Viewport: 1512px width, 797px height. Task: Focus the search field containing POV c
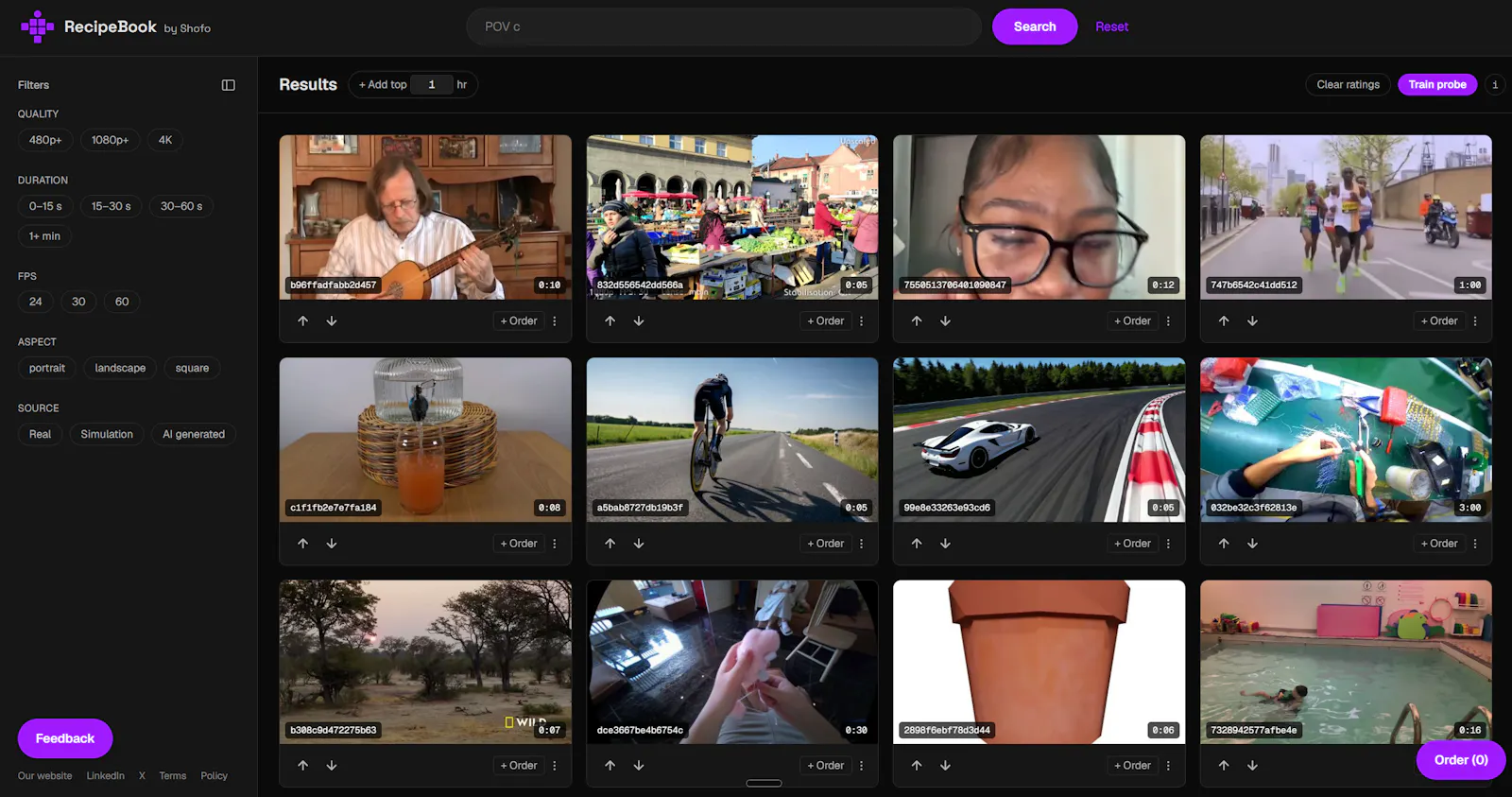(724, 26)
